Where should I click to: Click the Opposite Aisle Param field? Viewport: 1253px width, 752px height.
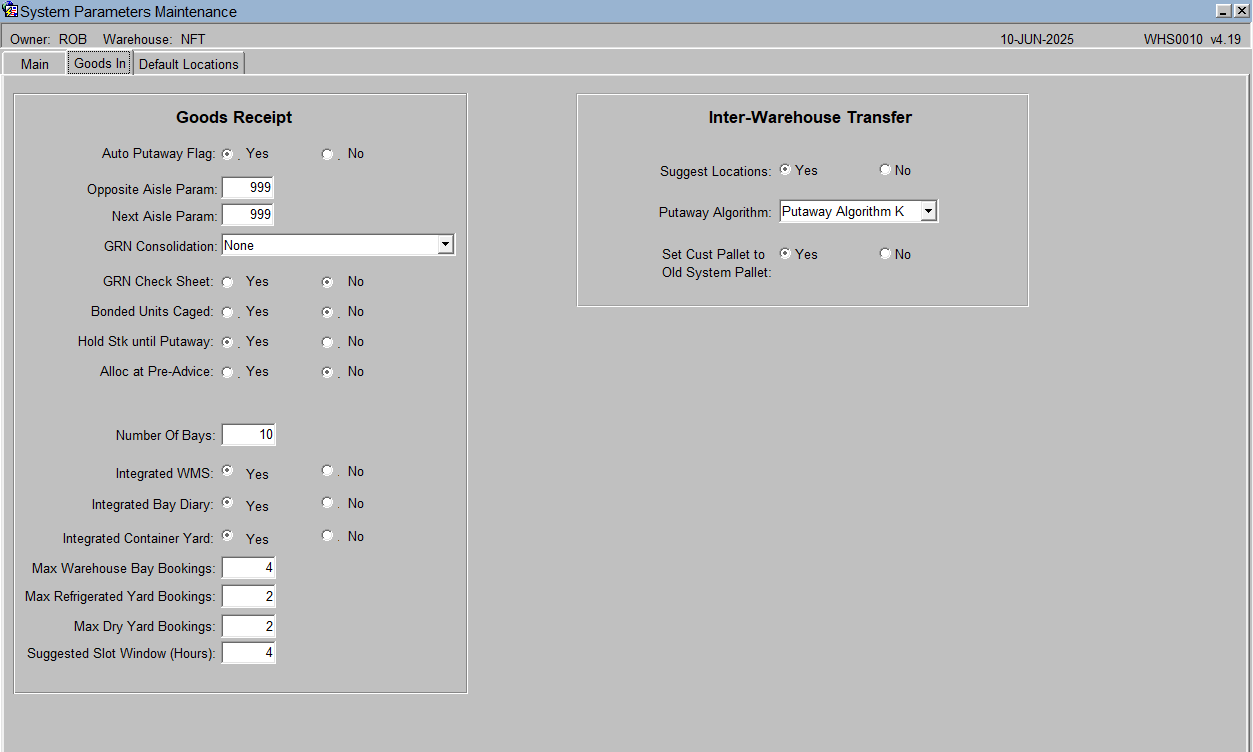point(248,188)
